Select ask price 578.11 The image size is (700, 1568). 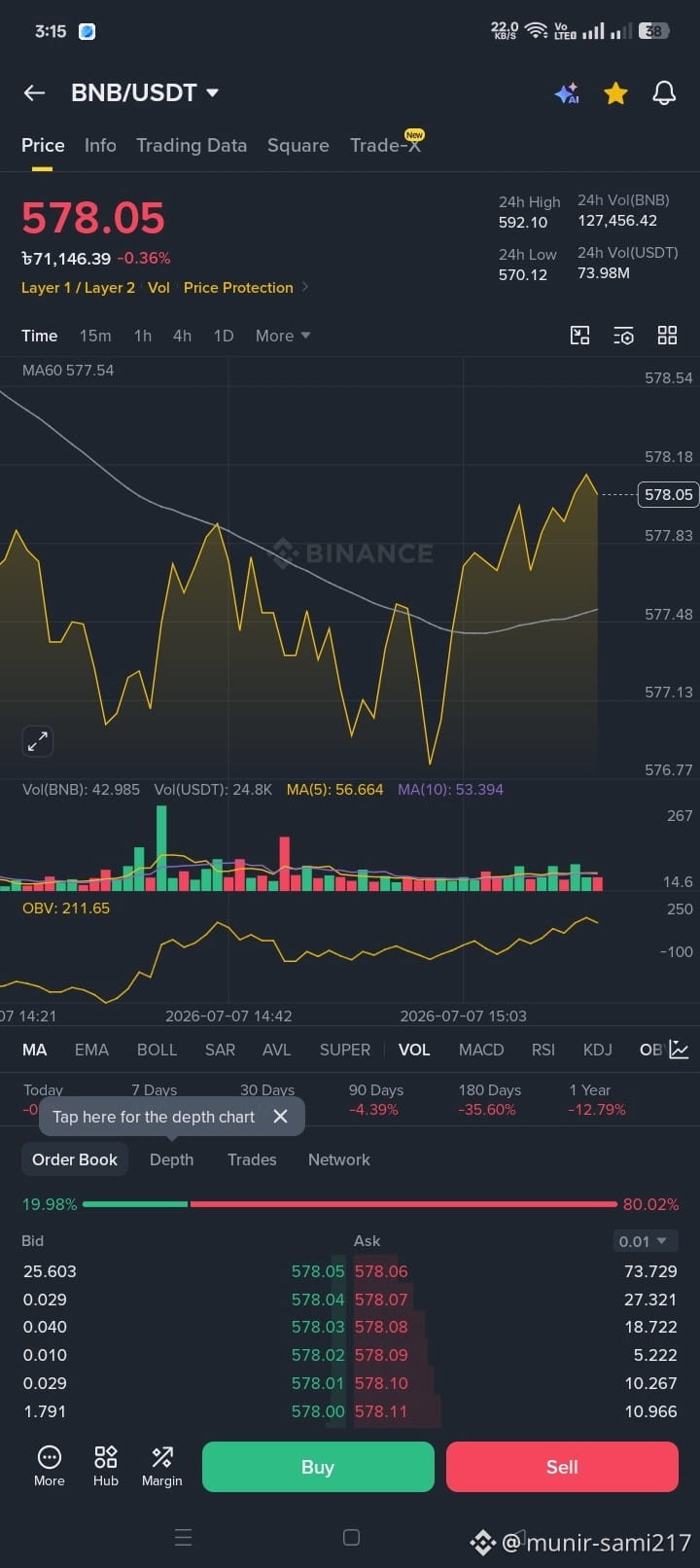click(381, 1411)
